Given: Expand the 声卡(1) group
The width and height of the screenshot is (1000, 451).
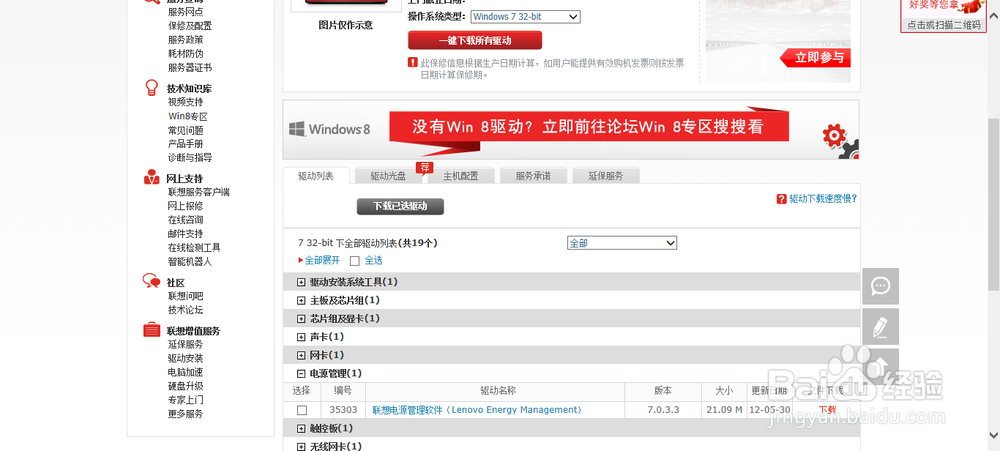Looking at the screenshot, I should click(302, 337).
